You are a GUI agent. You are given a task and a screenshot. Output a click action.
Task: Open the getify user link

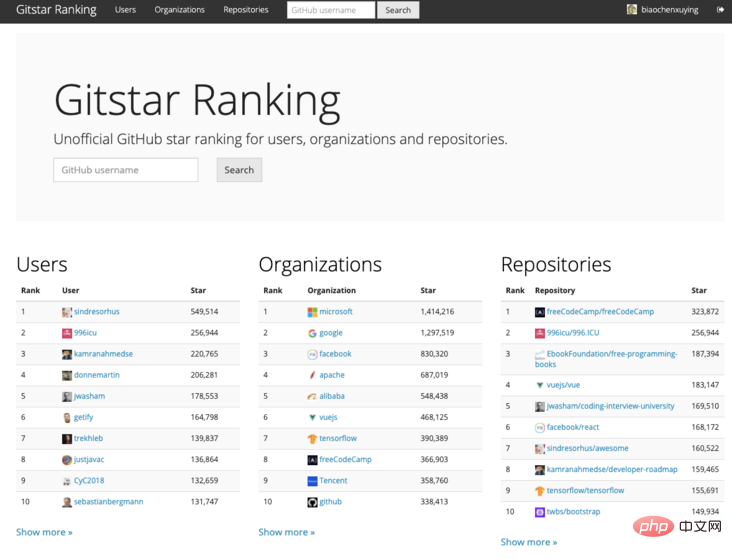click(84, 417)
